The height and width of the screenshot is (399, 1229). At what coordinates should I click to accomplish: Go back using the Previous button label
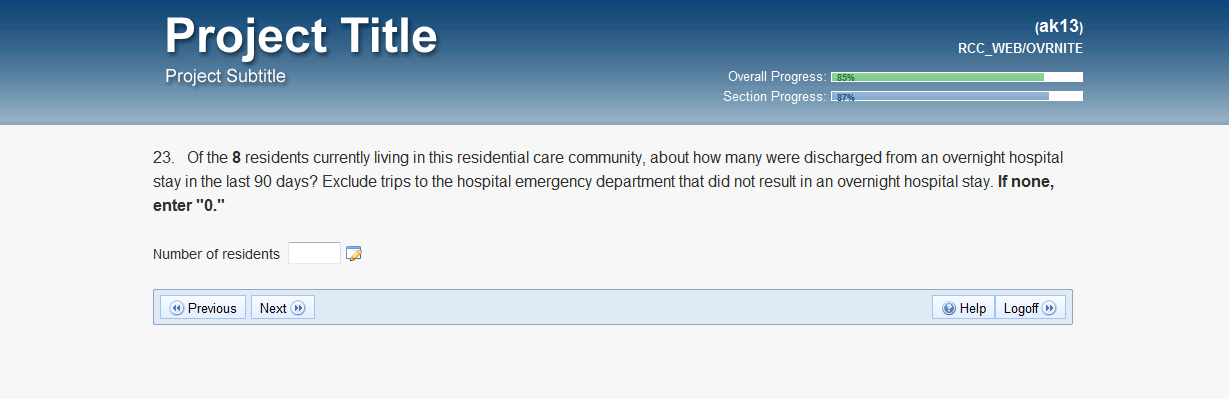tap(212, 308)
